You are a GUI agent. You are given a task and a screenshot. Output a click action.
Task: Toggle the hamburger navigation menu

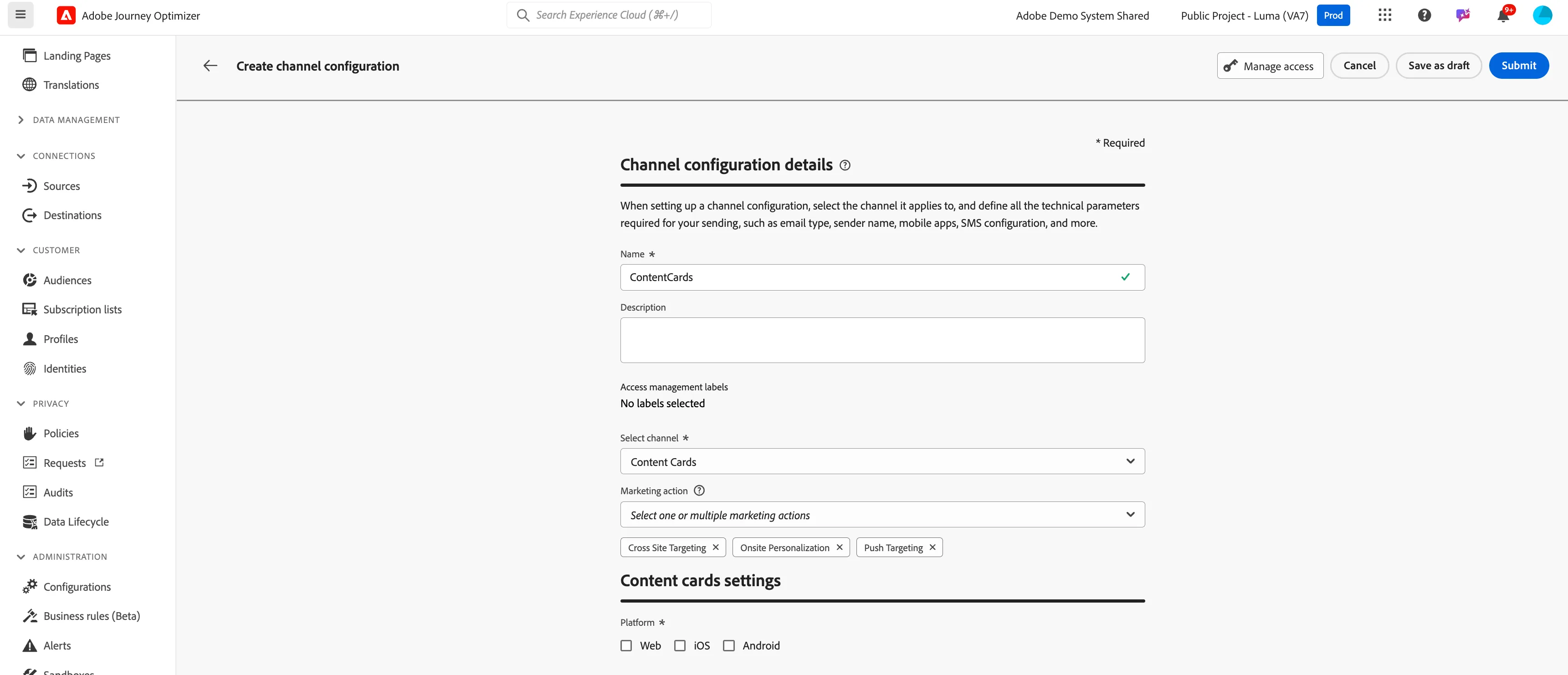pos(20,15)
